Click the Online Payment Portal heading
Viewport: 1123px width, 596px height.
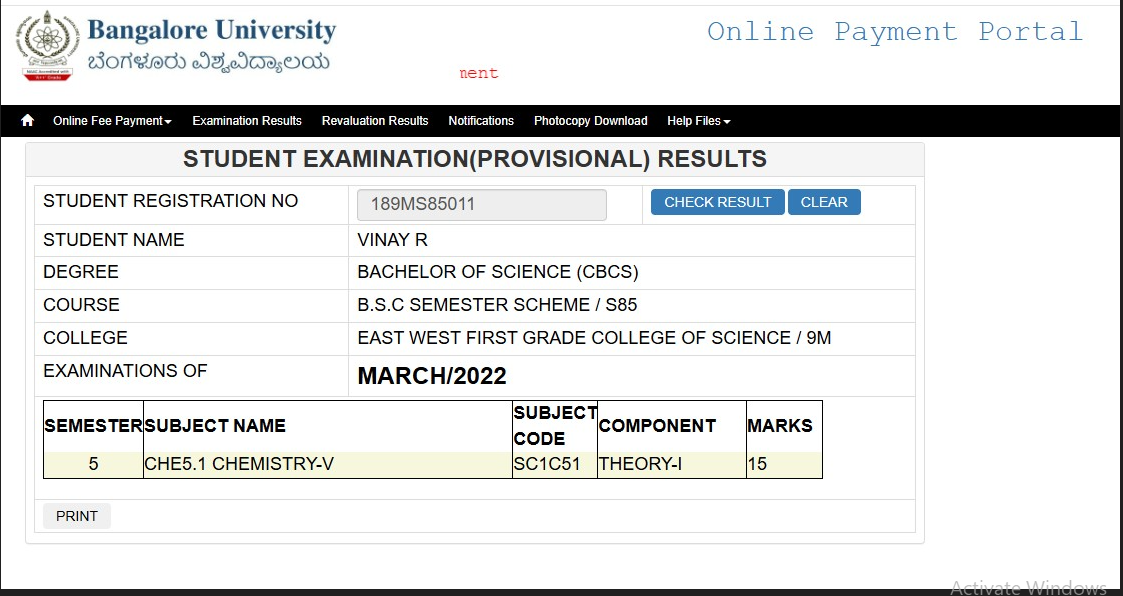tap(895, 32)
